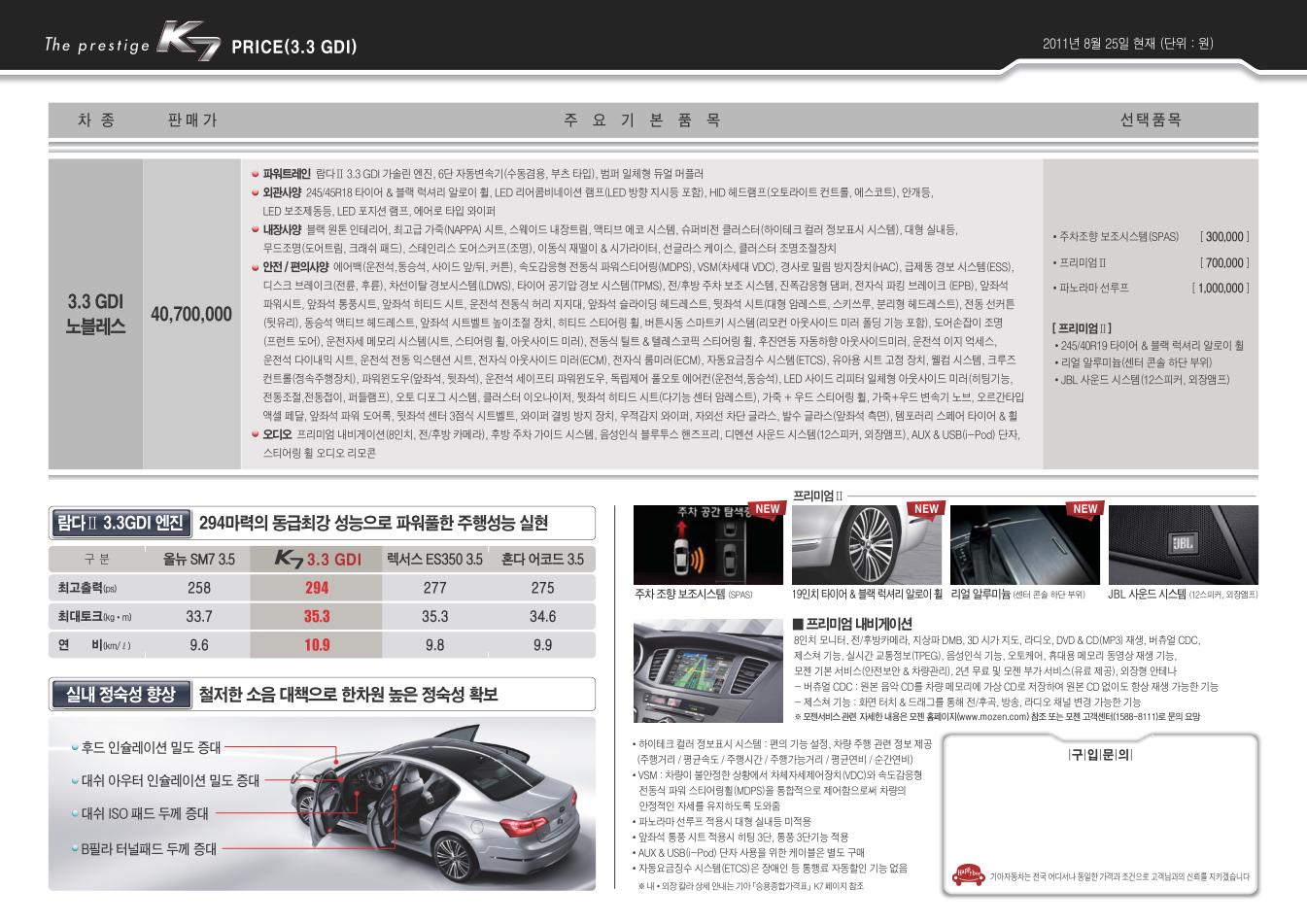Select the 실내 정숙성 향상 section label
Image resolution: width=1307 pixels, height=924 pixels.
[120, 694]
